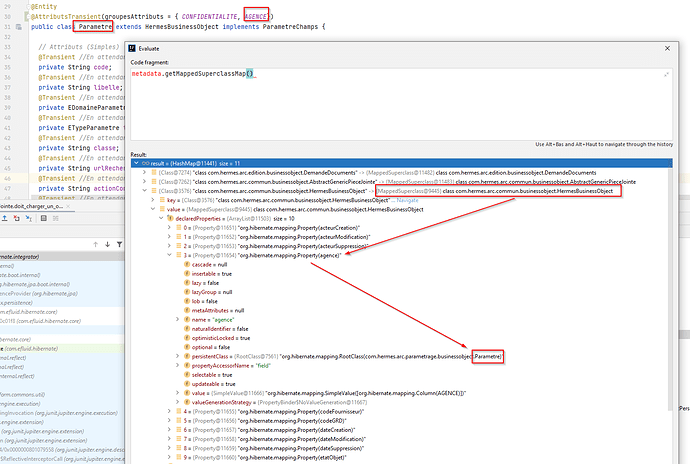Expand the valueGenerationStrategy field
The height and width of the screenshot is (464, 690).
coord(178,402)
